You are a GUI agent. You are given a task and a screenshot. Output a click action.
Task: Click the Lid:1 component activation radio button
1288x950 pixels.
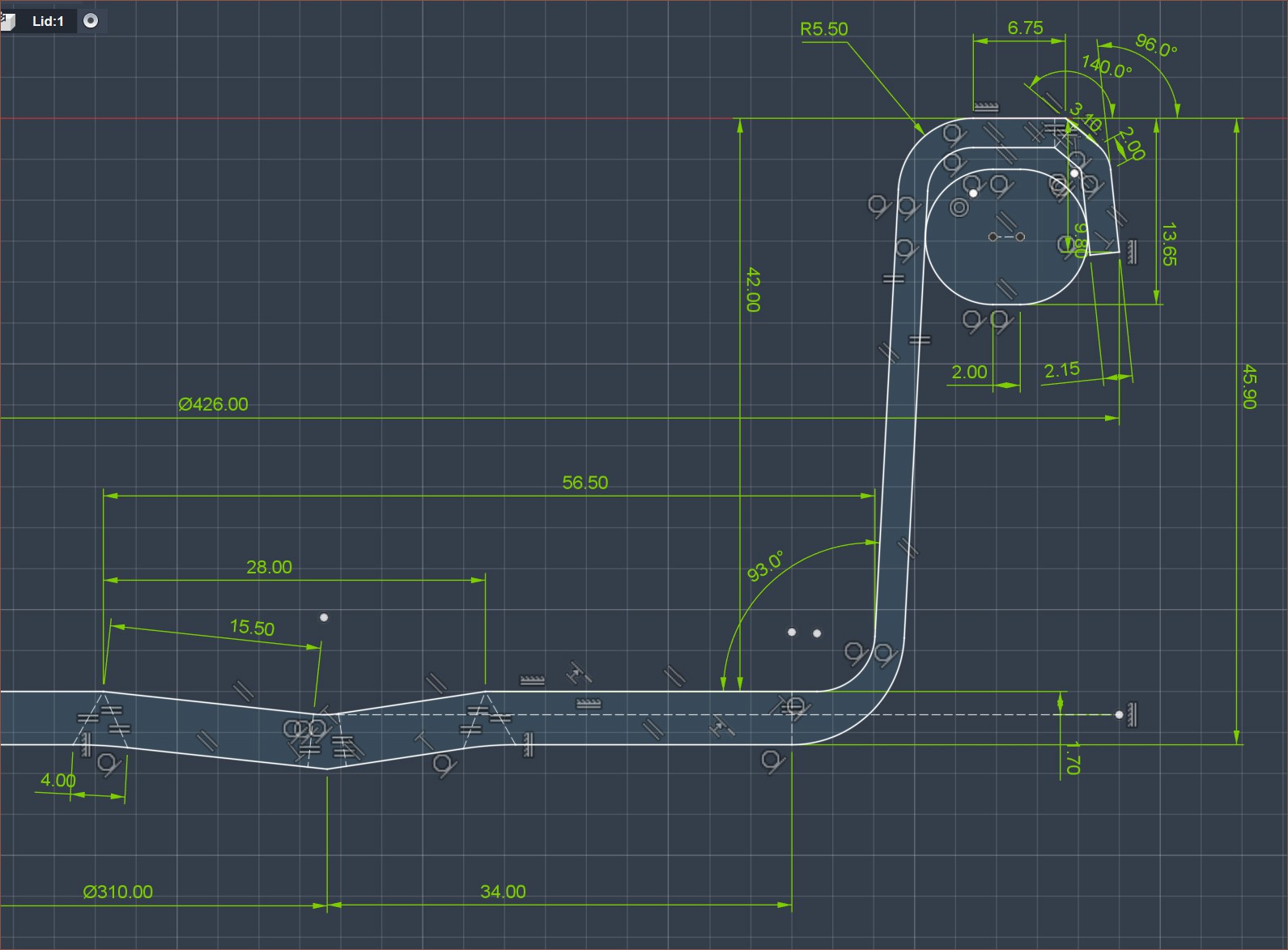pos(91,21)
